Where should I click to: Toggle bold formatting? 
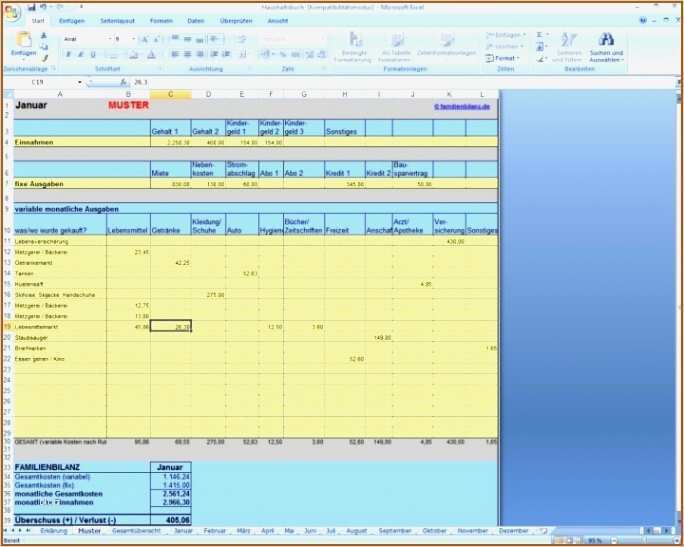[x=68, y=55]
